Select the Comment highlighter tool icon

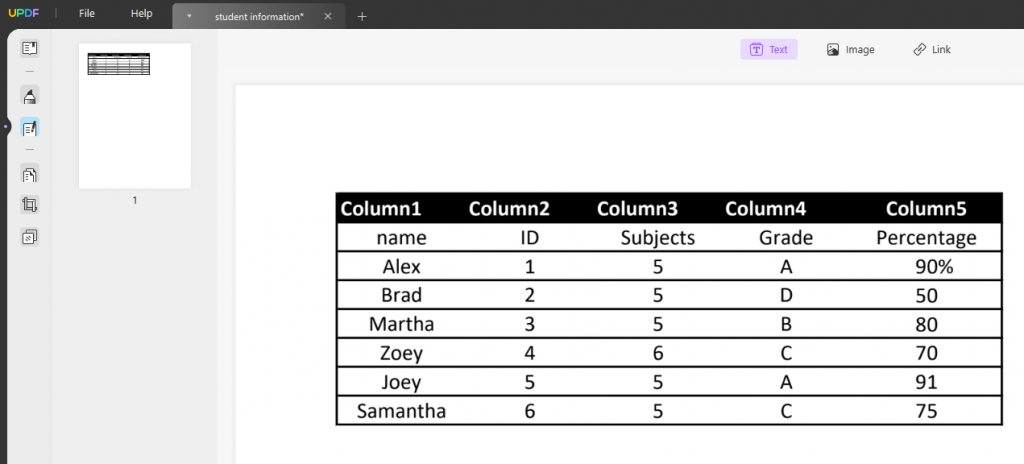point(29,97)
